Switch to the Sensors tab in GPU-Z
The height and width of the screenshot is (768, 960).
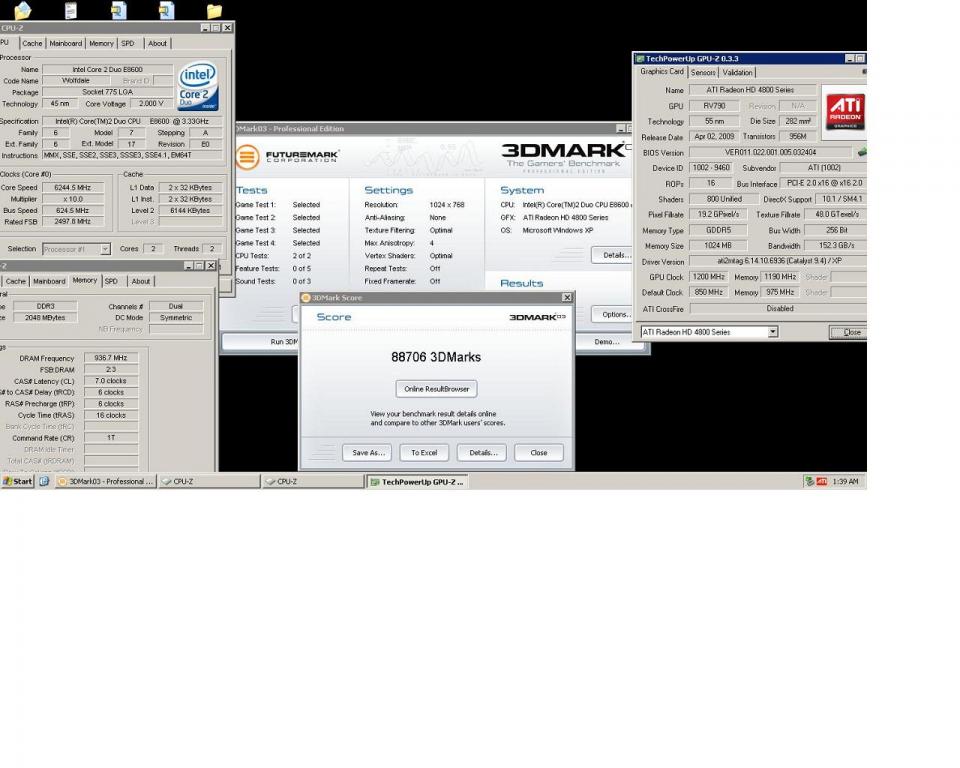(703, 72)
